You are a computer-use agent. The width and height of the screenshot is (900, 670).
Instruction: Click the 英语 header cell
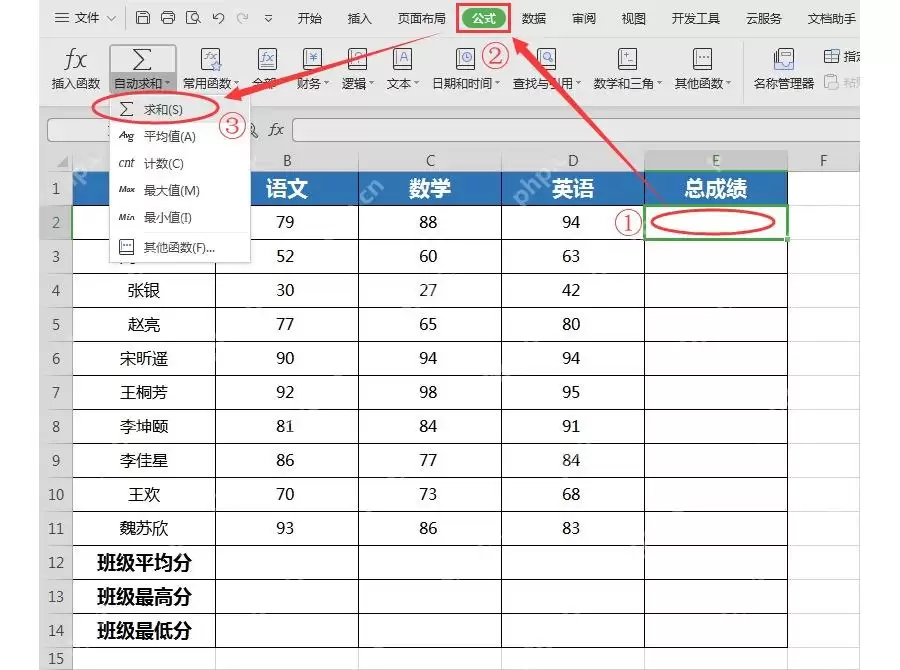pyautogui.click(x=572, y=188)
